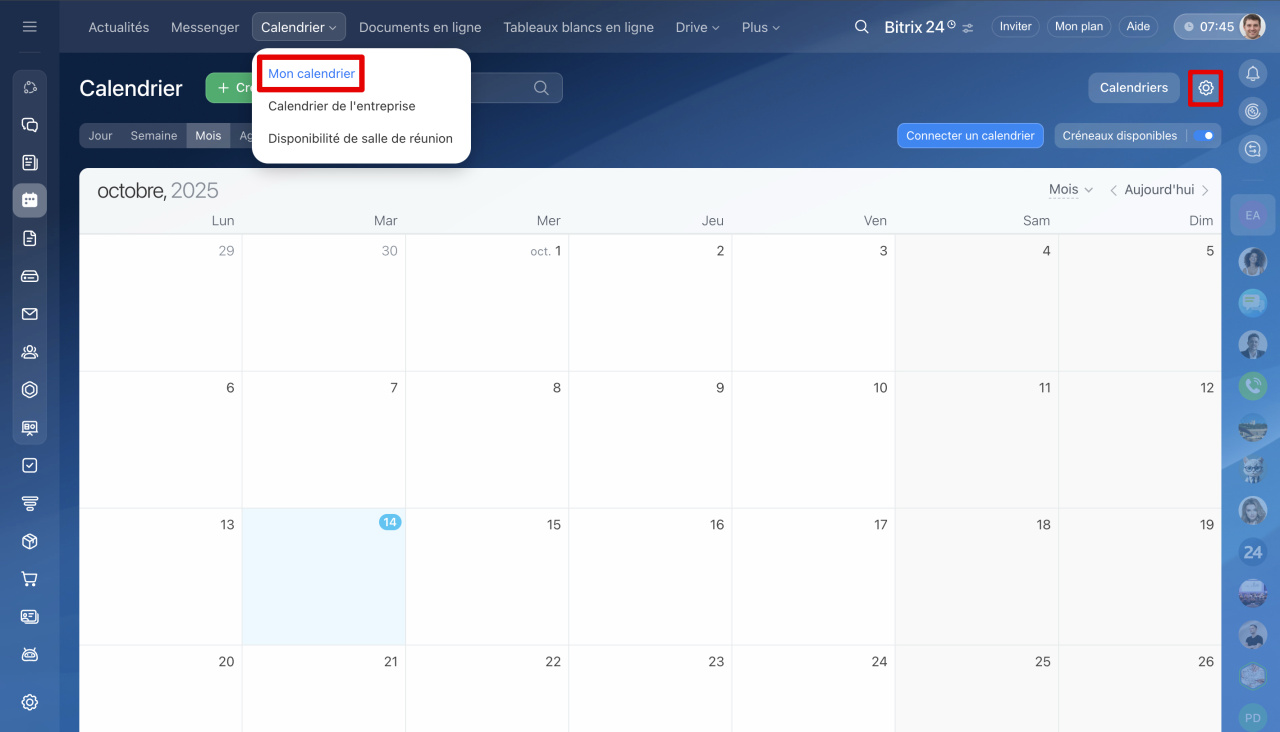Image resolution: width=1280 pixels, height=732 pixels.
Task: Open the Mail icon in left sidebar
Action: click(29, 314)
